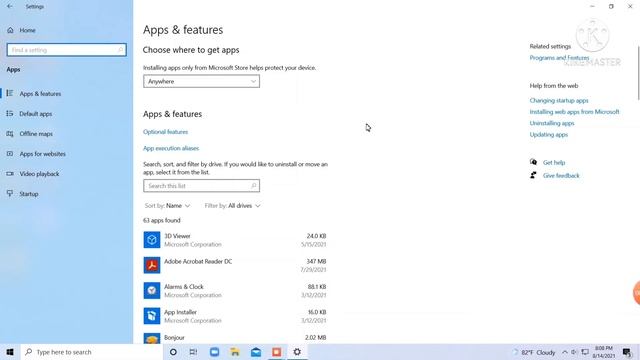Click the 82°F Cloudy weather widget
Viewport: 640px width, 360px height.
click(534, 352)
